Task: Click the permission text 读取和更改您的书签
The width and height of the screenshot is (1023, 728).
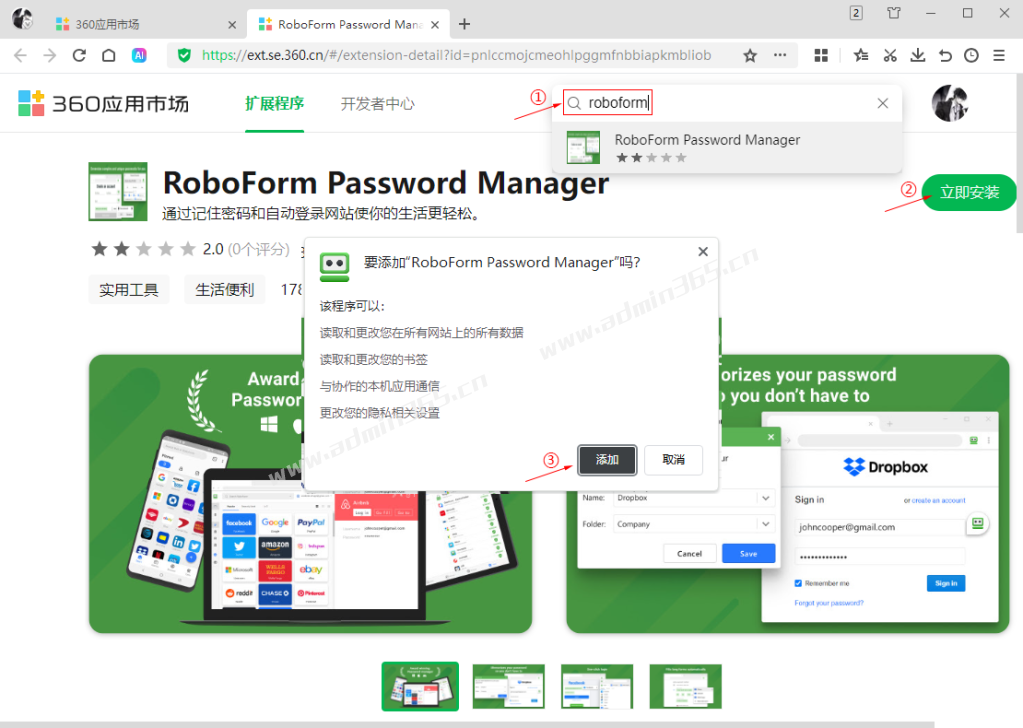Action: pyautogui.click(x=374, y=359)
